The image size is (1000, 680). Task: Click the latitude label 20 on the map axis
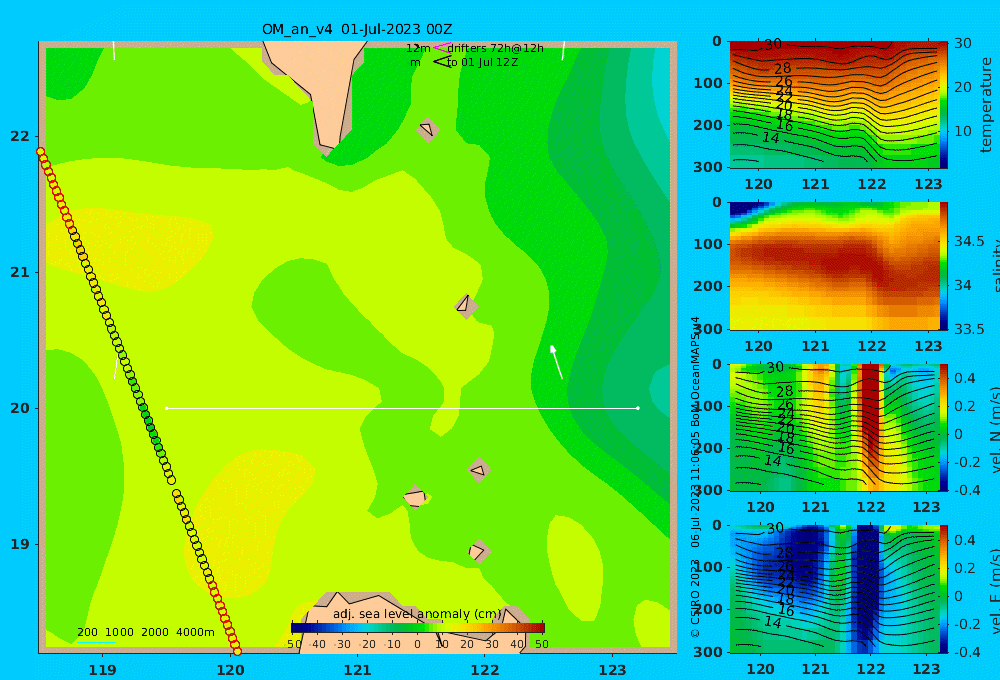pyautogui.click(x=20, y=408)
